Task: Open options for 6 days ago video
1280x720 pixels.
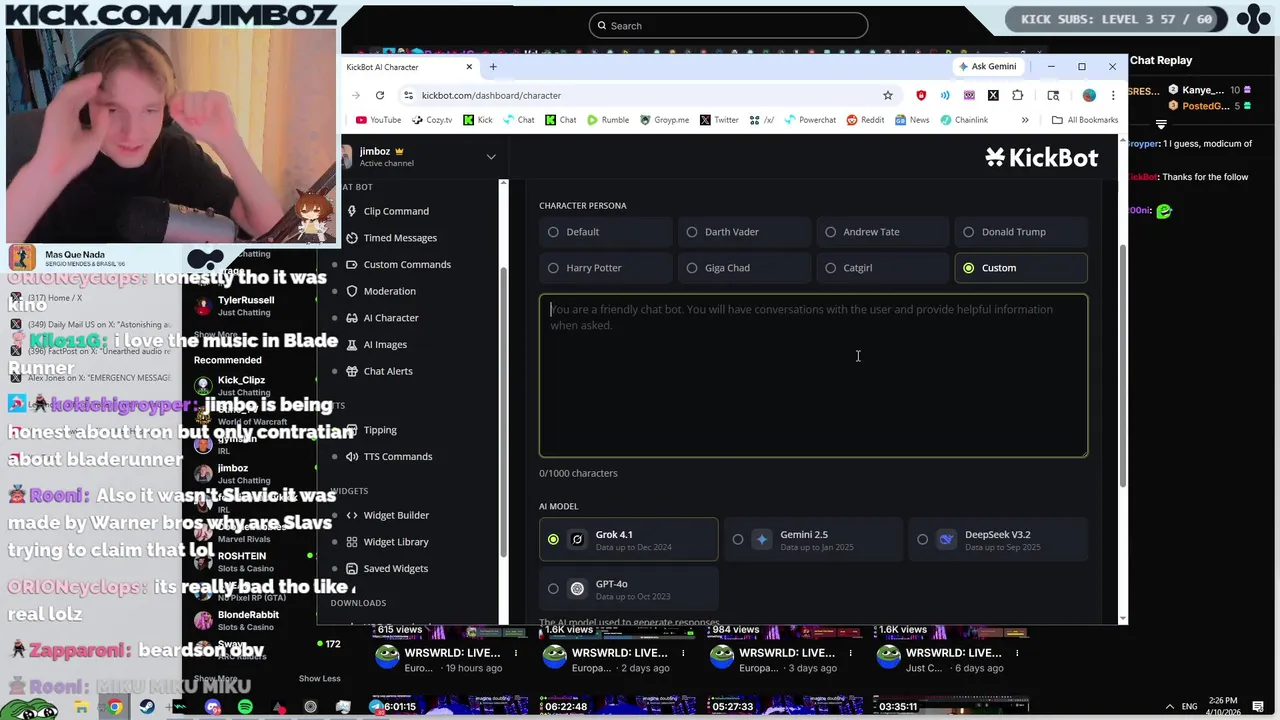Action: click(1018, 653)
